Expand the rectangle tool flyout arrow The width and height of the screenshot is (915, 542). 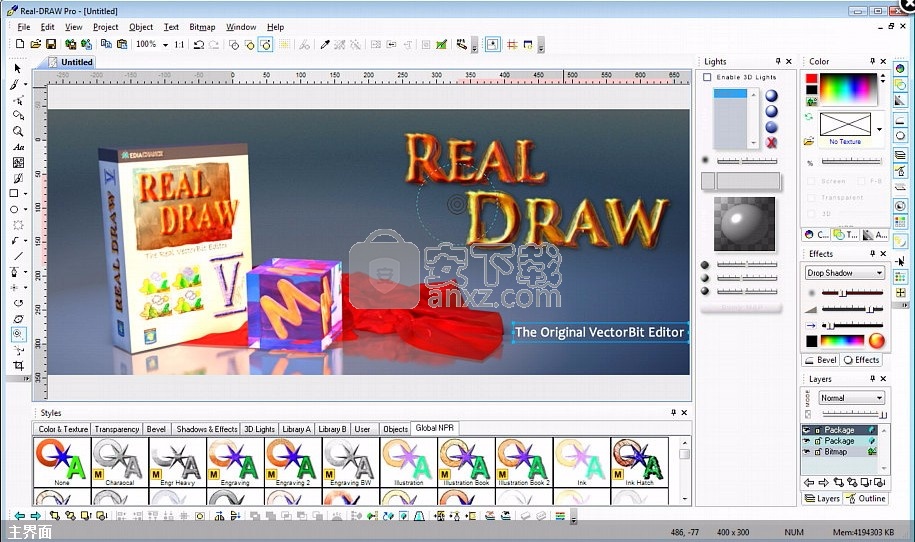tap(26, 194)
